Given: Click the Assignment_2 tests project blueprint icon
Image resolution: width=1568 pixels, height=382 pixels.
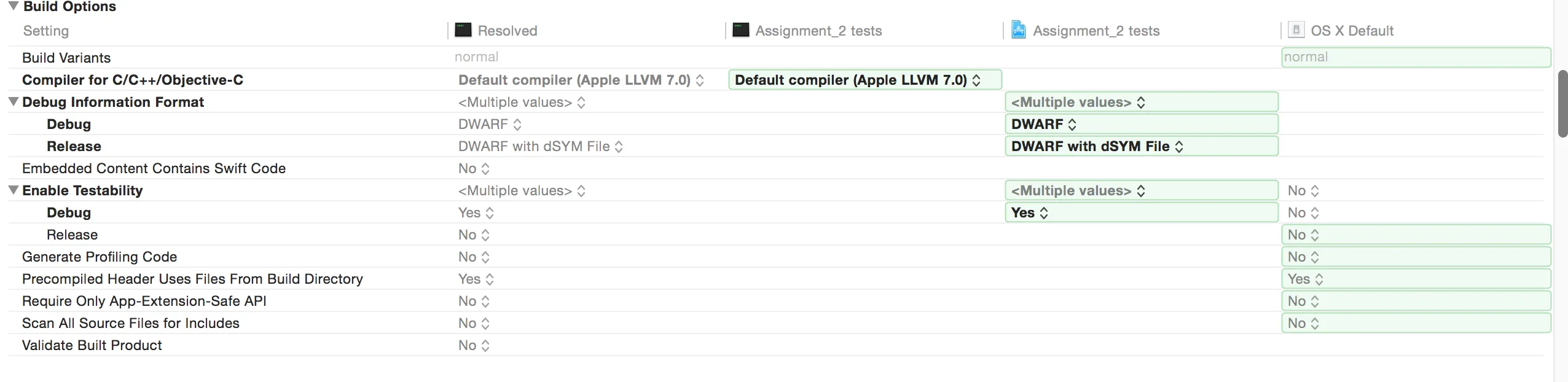Looking at the screenshot, I should pyautogui.click(x=1018, y=30).
